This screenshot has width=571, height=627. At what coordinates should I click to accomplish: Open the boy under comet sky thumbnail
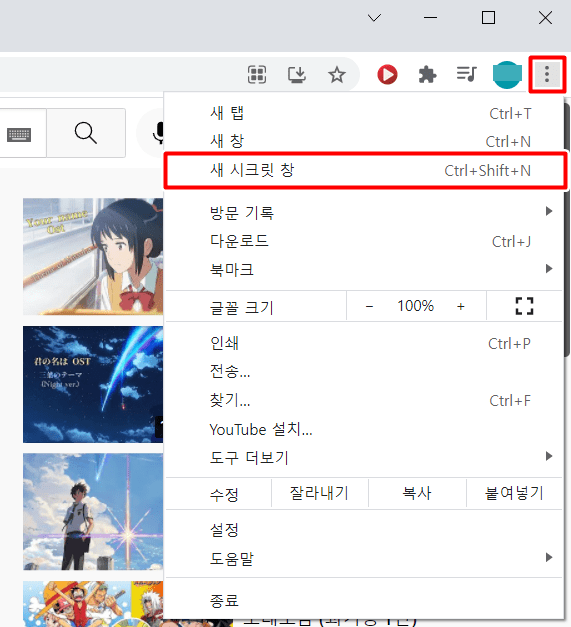(93, 511)
